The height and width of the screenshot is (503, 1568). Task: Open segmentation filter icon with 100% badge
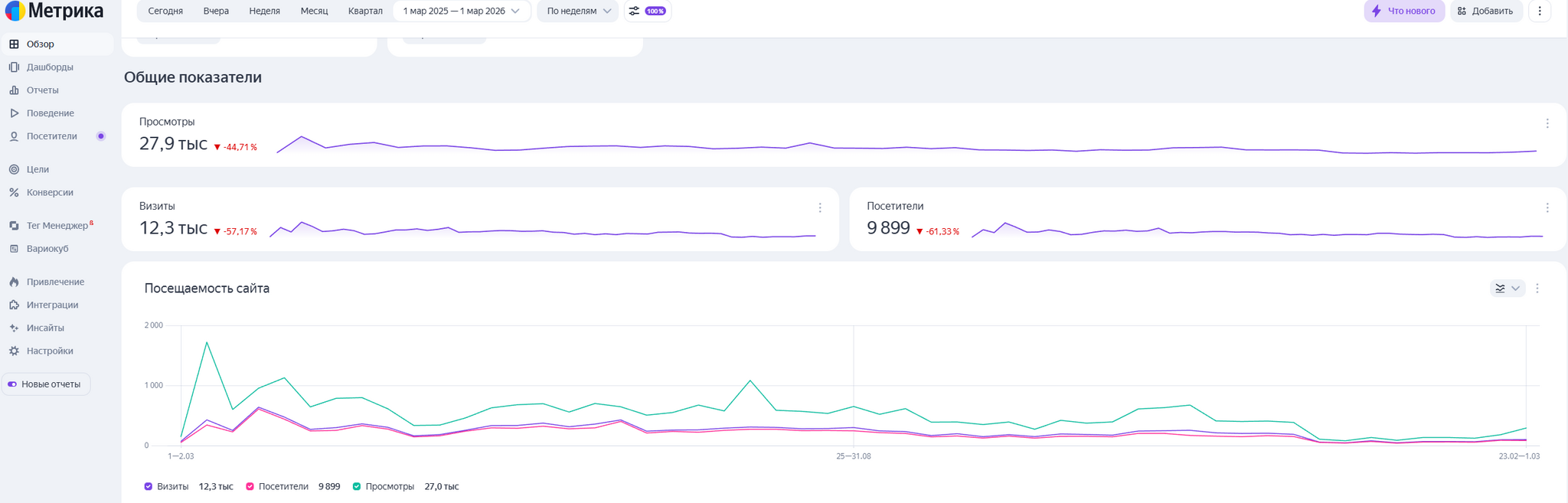647,11
